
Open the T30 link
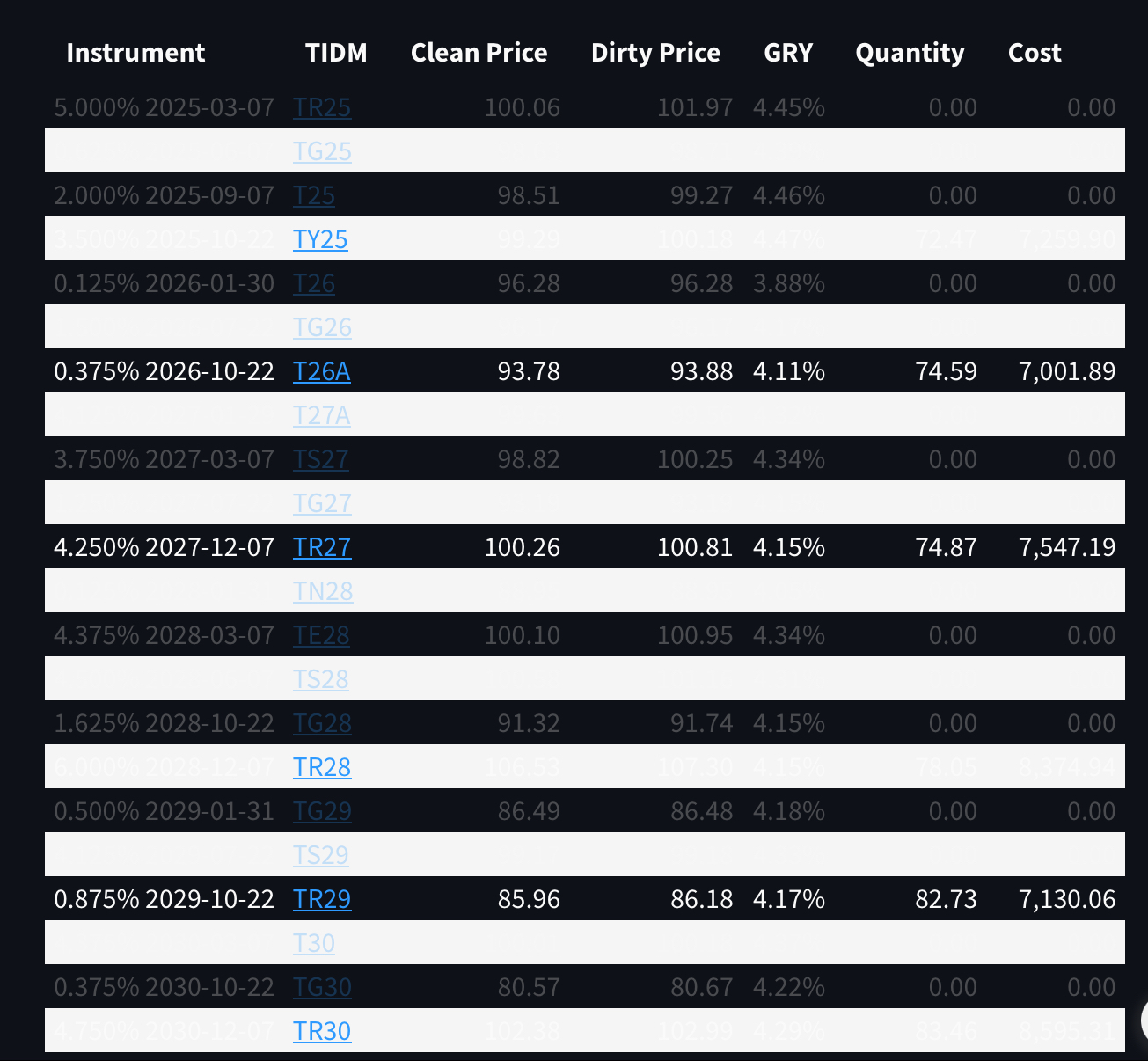[x=314, y=943]
